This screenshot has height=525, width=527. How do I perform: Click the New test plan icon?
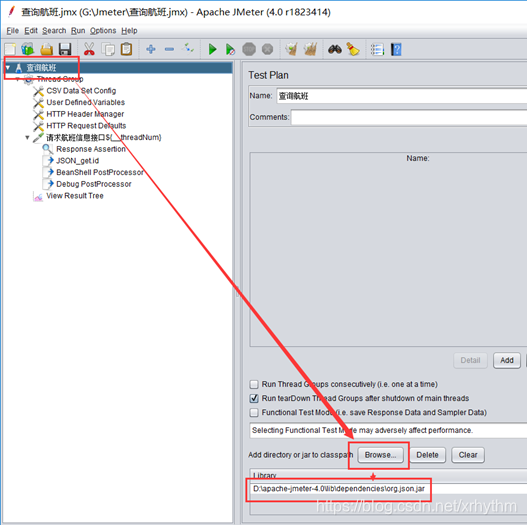10,49
